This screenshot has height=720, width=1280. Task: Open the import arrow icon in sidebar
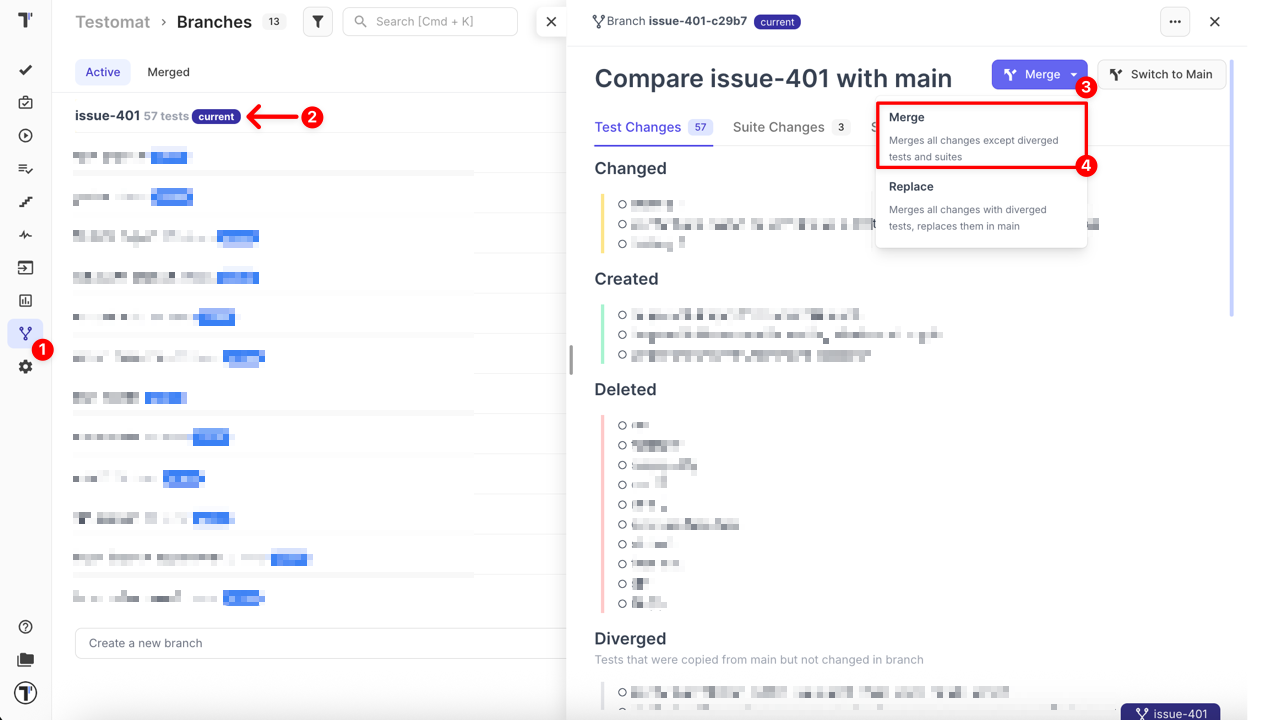tap(26, 268)
